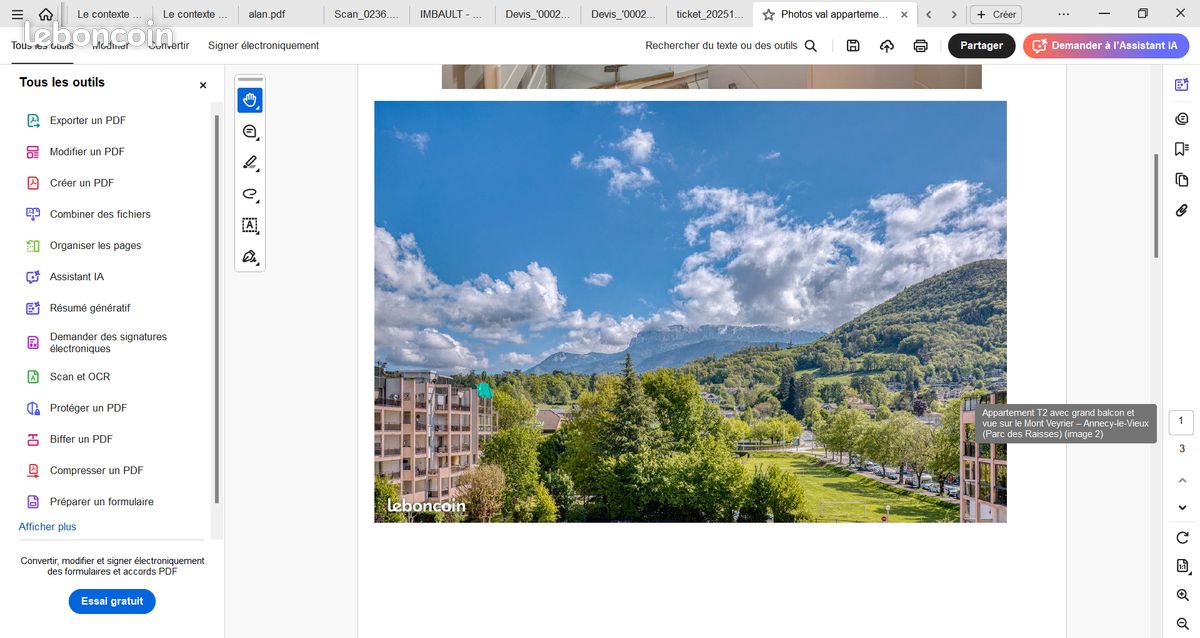Screen dimensions: 1200x638
Task: Zoom in with the plus magnifier
Action: (x=1182, y=595)
